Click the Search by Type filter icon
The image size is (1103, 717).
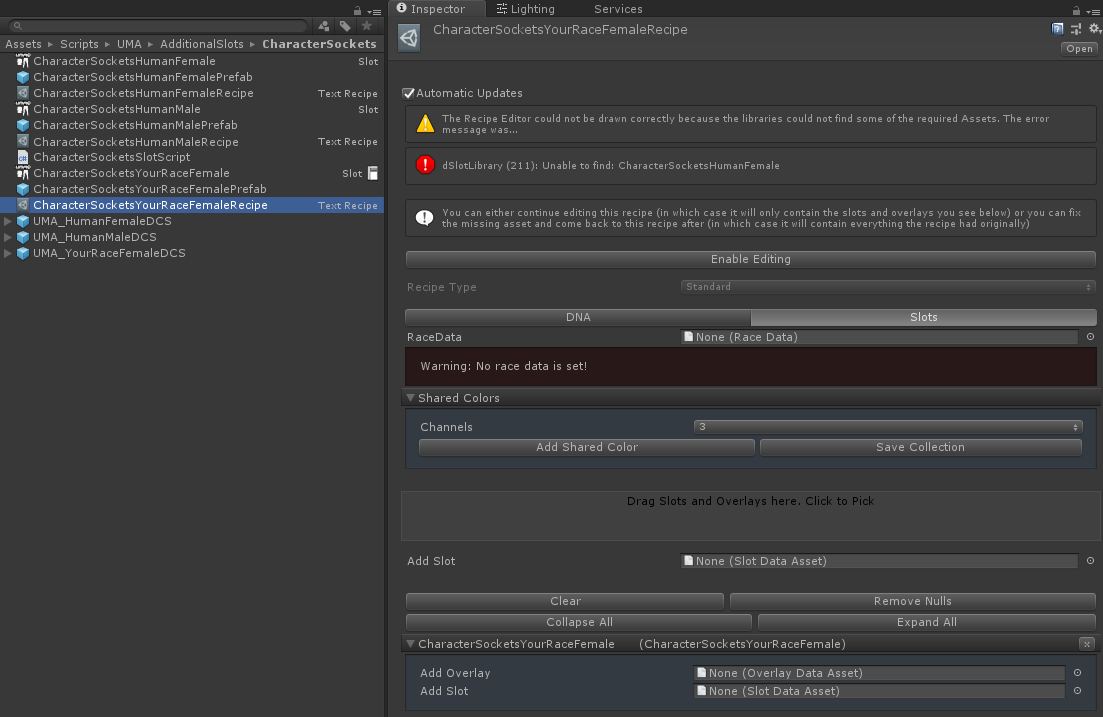(x=324, y=26)
